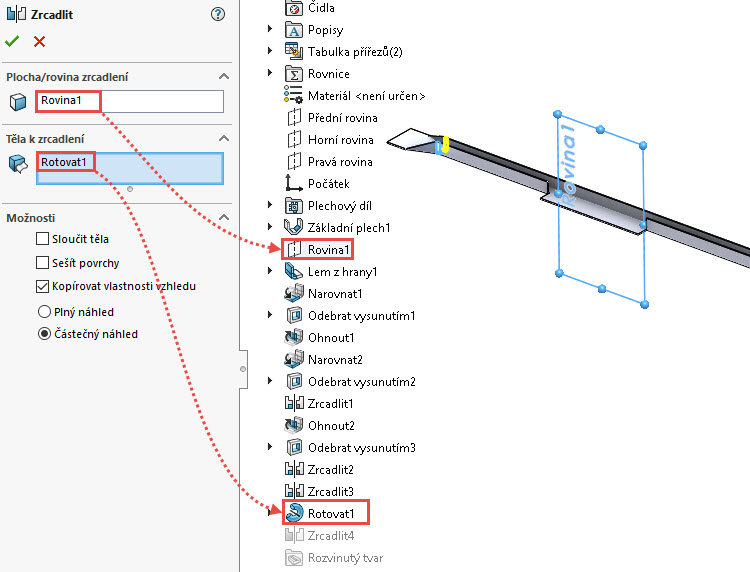The width and height of the screenshot is (750, 572).
Task: Collapse Možnosti section
Action: point(223,218)
